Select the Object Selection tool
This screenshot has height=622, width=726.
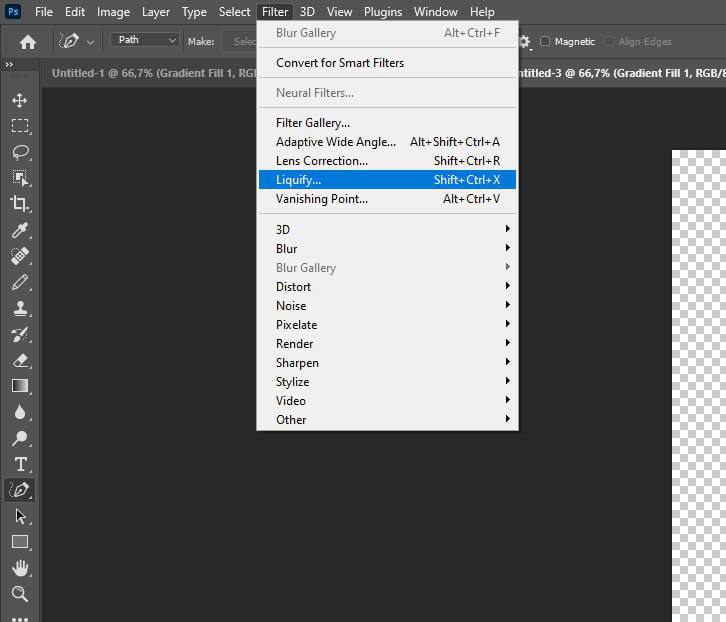click(x=20, y=178)
